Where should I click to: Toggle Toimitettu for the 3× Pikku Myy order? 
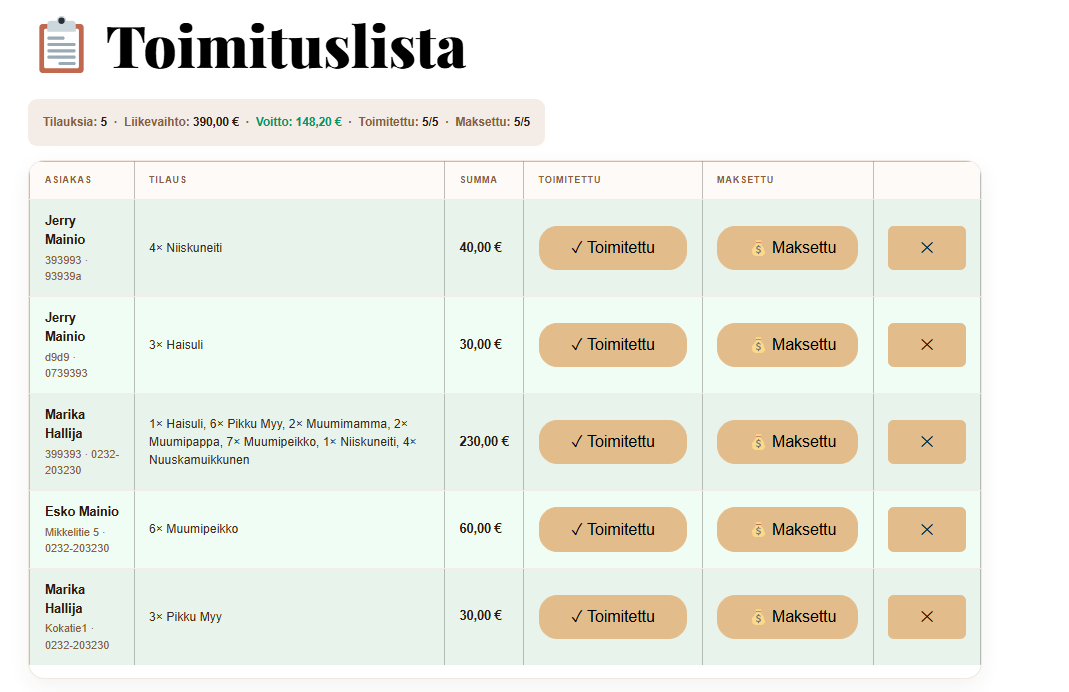tap(613, 617)
